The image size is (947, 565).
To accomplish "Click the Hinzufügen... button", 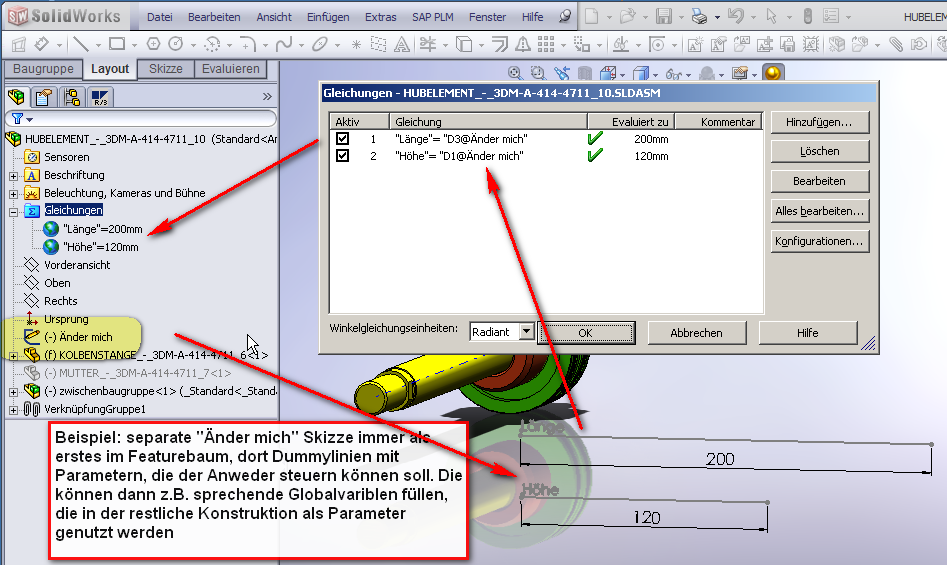I will tap(820, 122).
